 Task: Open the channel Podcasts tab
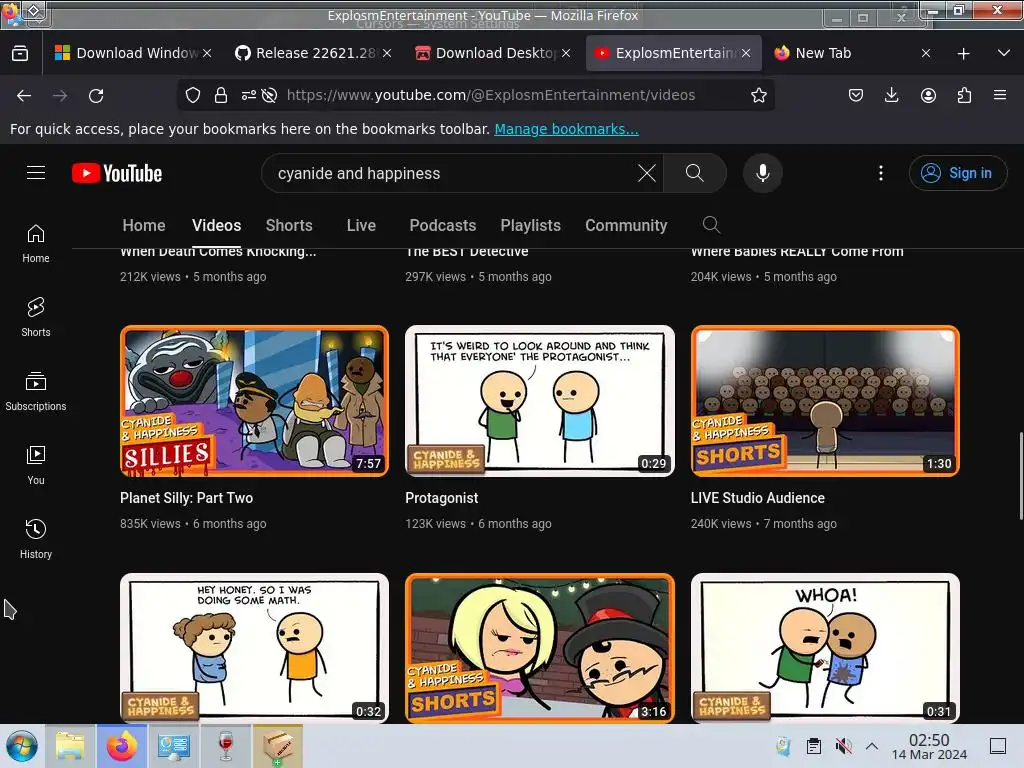tap(443, 225)
